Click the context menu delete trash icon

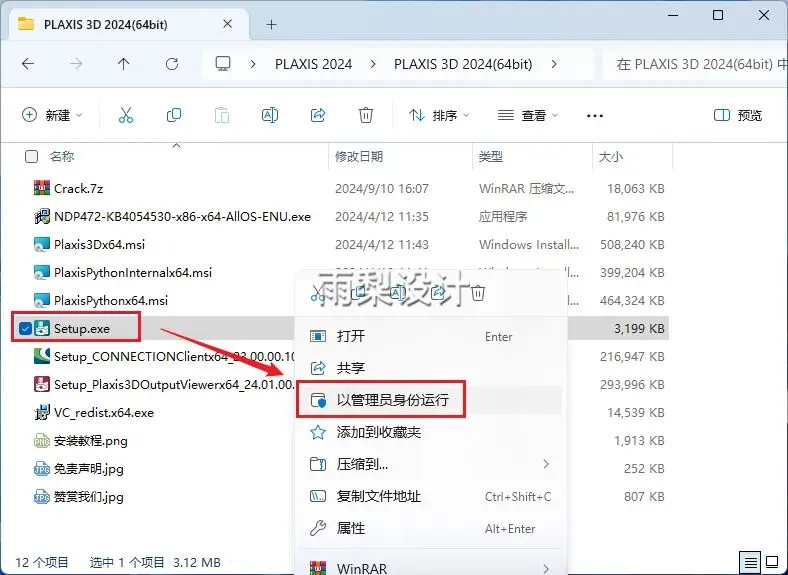(x=478, y=293)
